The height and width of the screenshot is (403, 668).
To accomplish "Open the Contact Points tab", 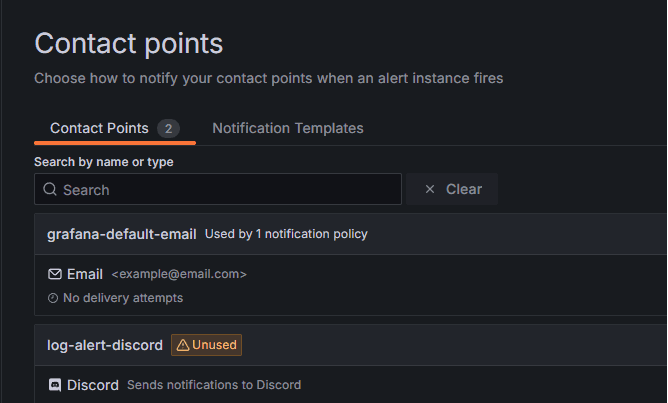I will (115, 128).
